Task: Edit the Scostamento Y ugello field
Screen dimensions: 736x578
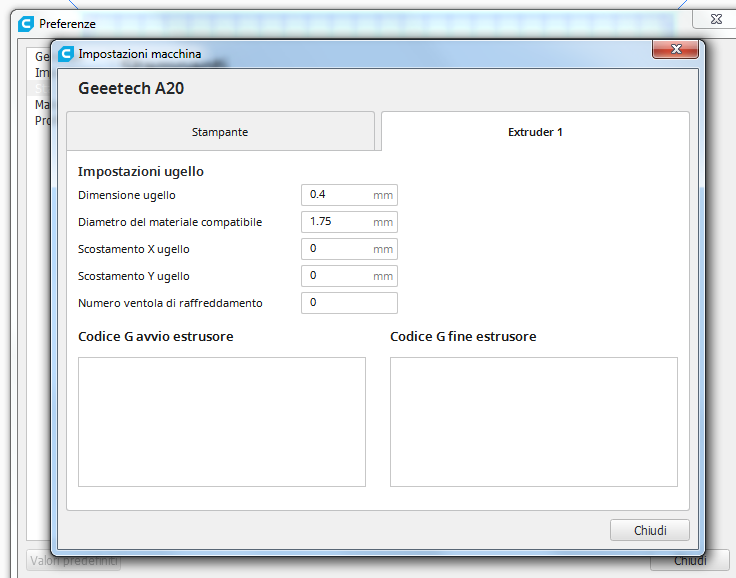Action: pos(349,276)
